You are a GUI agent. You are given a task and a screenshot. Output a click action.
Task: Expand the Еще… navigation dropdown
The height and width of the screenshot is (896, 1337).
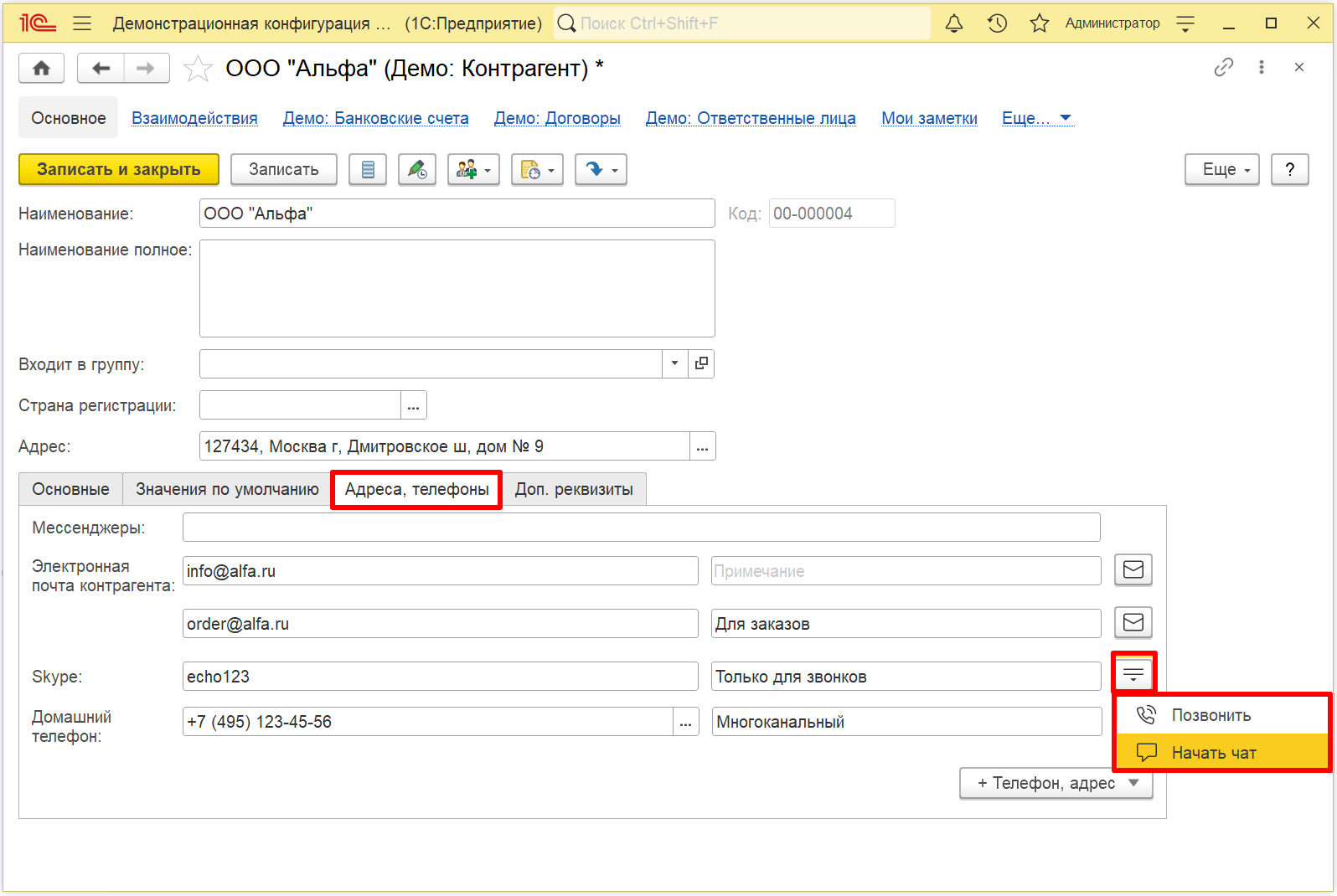coord(1037,118)
